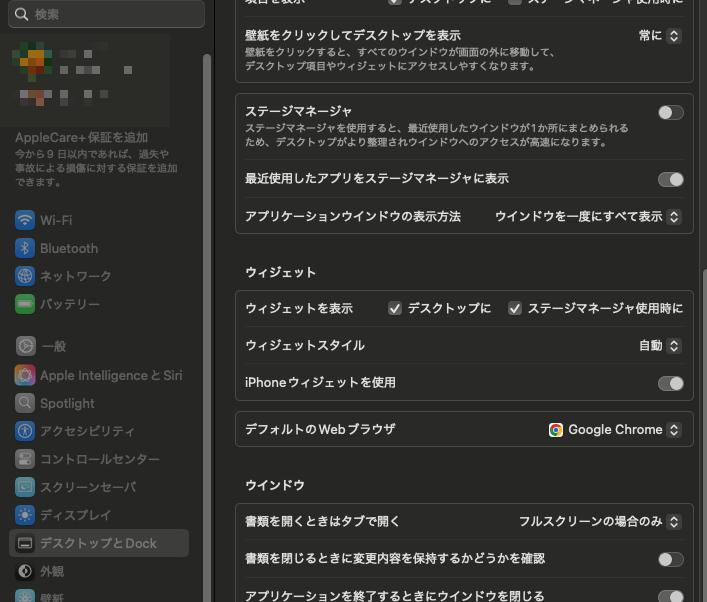Open Wi-Fi settings pane
This screenshot has height=602, width=707.
(99, 220)
